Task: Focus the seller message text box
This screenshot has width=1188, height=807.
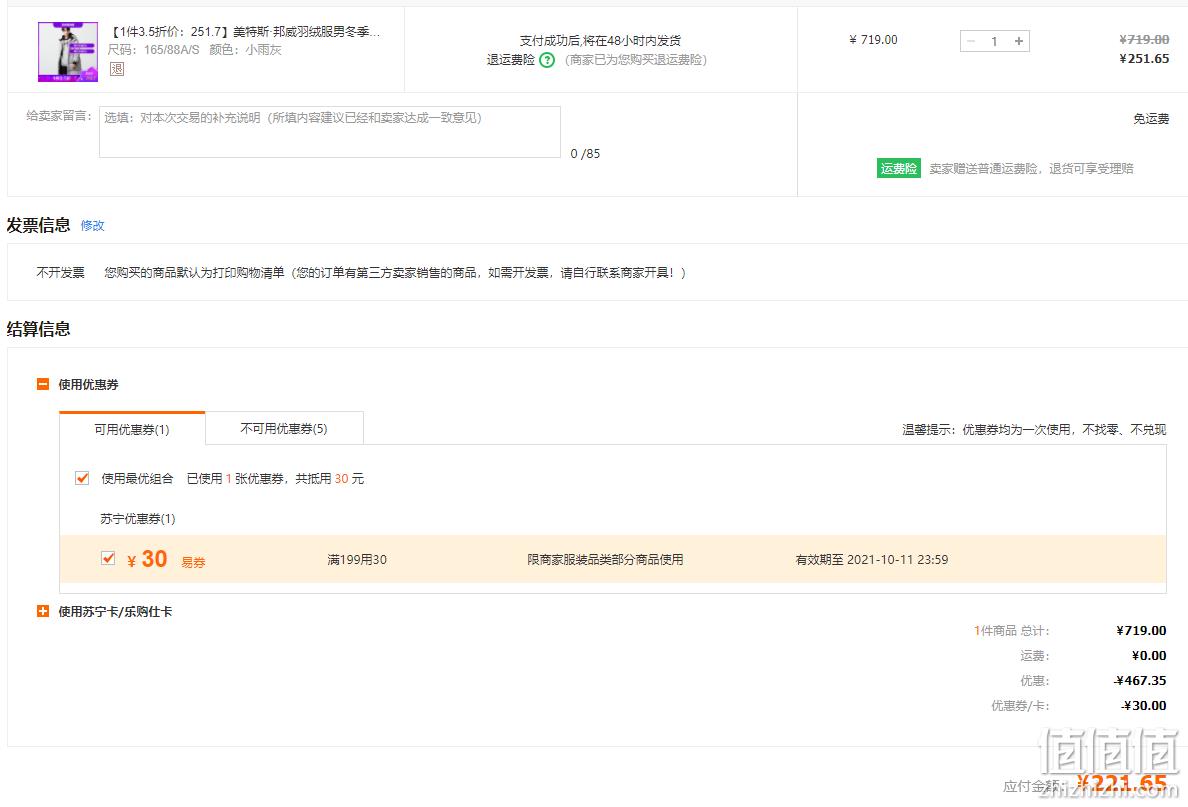Action: pyautogui.click(x=330, y=132)
